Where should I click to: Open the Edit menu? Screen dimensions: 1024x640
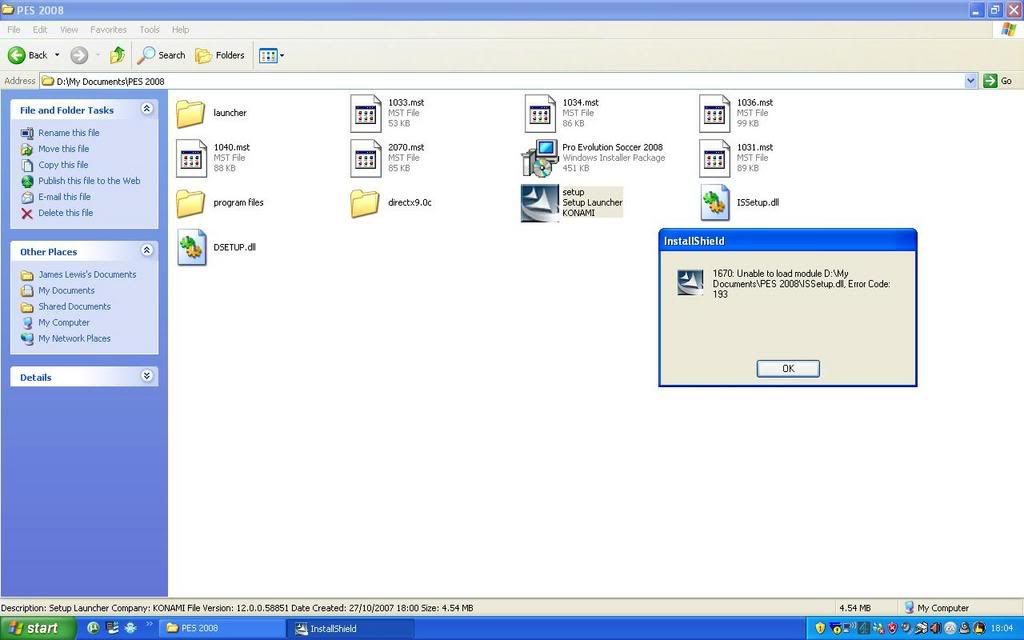(40, 29)
